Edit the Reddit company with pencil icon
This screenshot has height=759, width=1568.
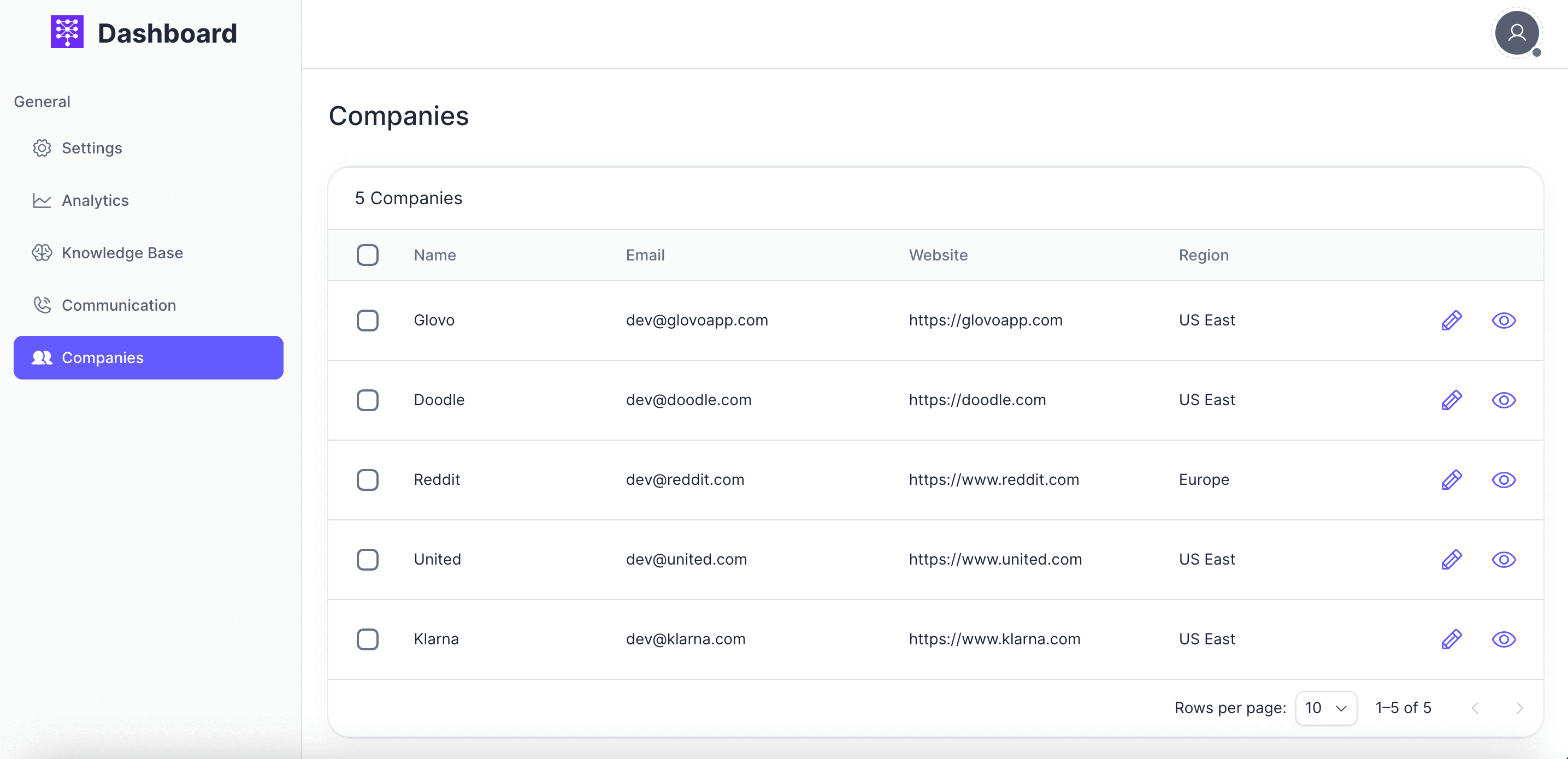[x=1452, y=479]
